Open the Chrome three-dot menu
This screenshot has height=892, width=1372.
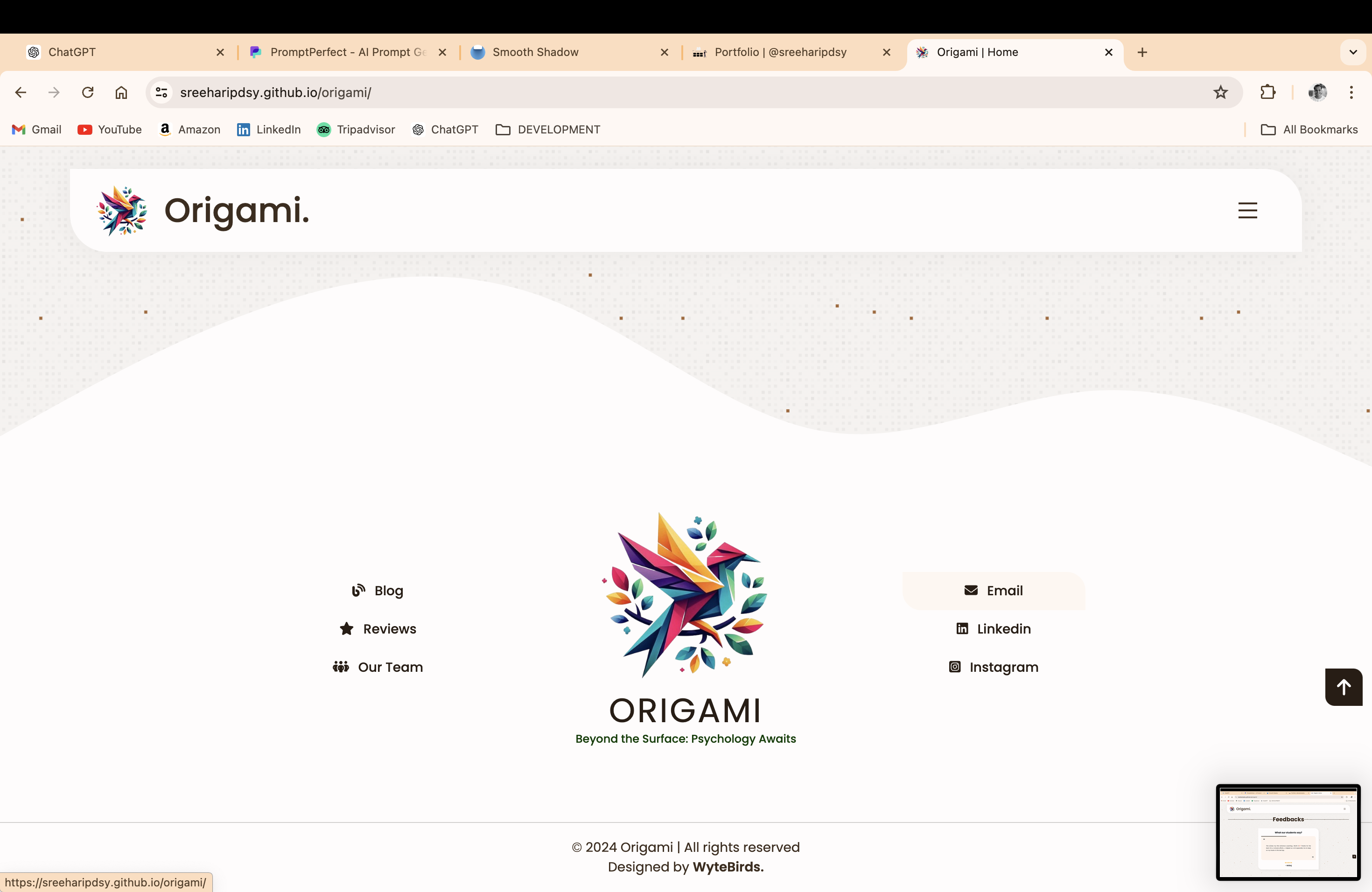1351,92
